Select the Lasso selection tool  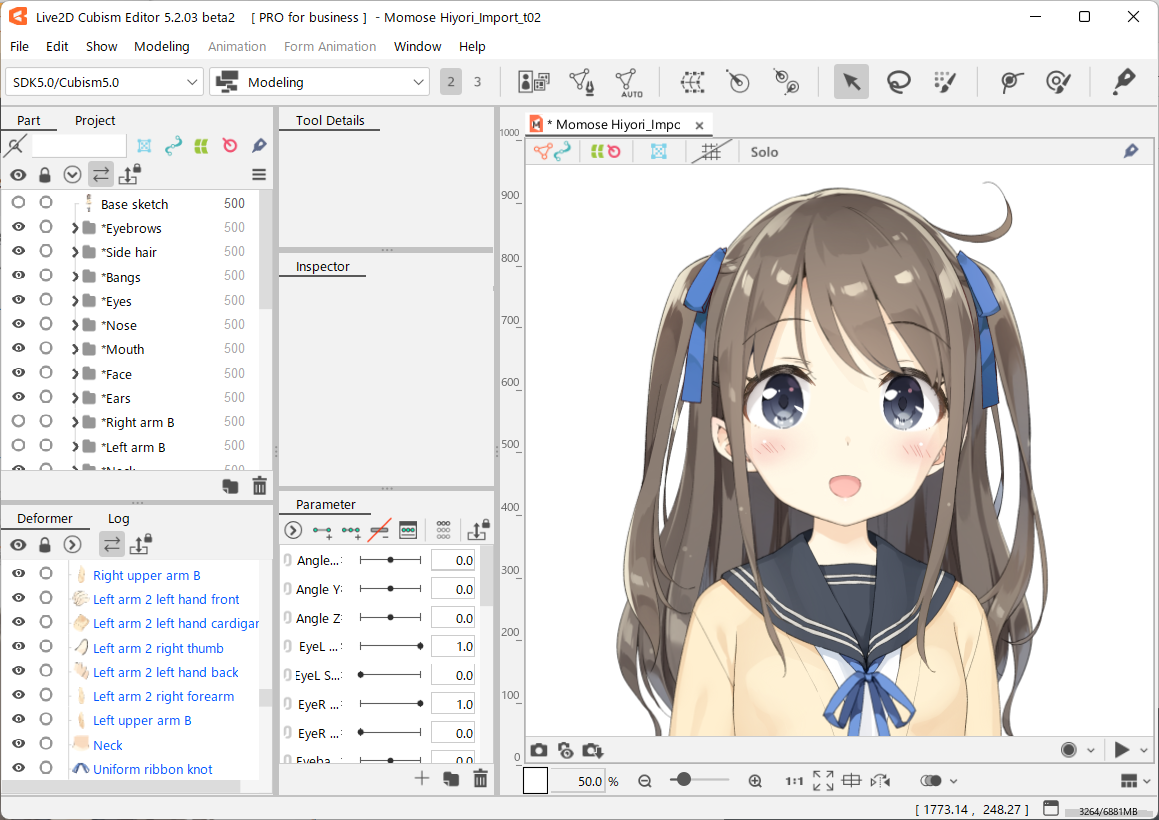click(x=898, y=82)
